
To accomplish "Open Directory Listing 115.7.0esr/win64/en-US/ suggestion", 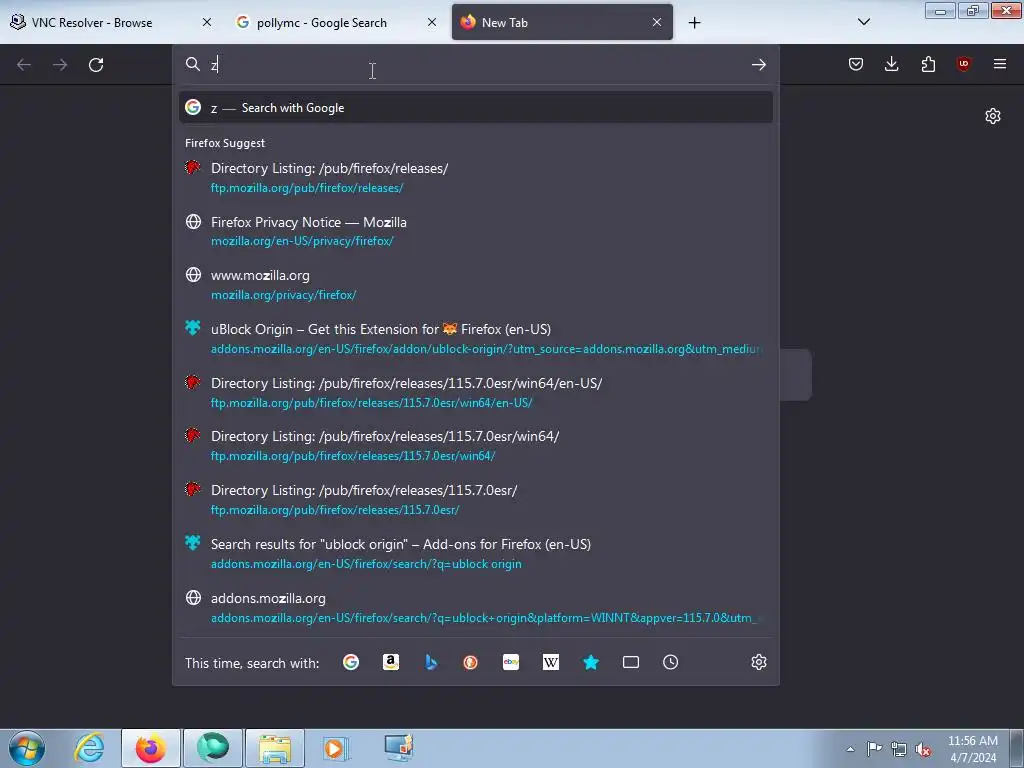I will [x=475, y=392].
